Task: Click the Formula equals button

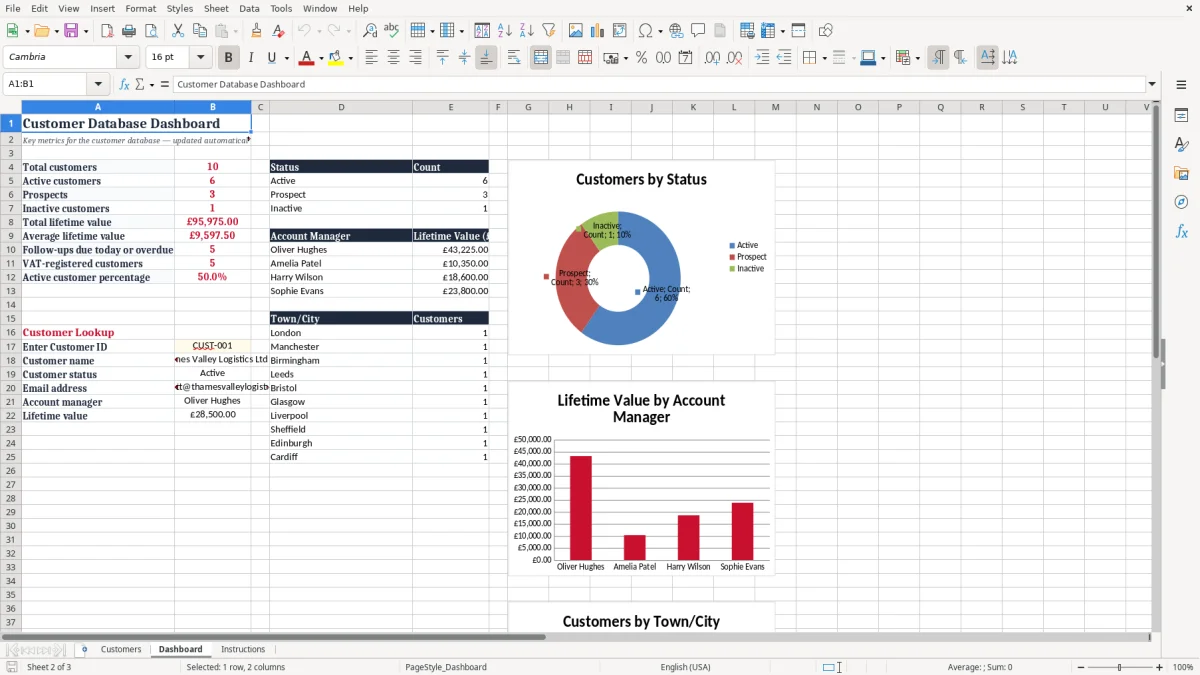Action: pyautogui.click(x=165, y=84)
